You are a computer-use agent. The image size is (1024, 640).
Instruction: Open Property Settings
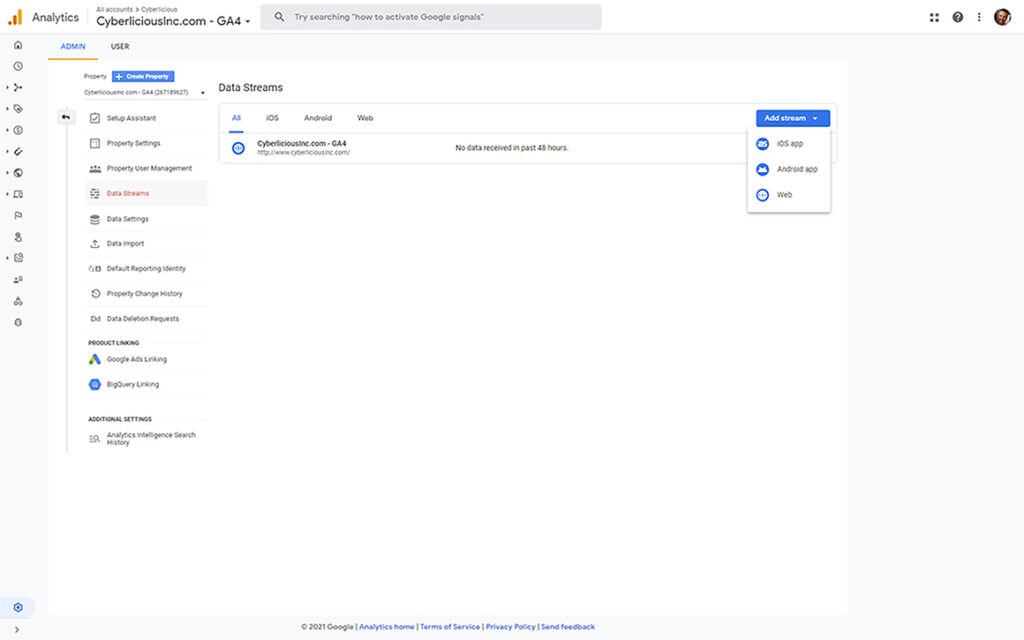pyautogui.click(x=147, y=143)
